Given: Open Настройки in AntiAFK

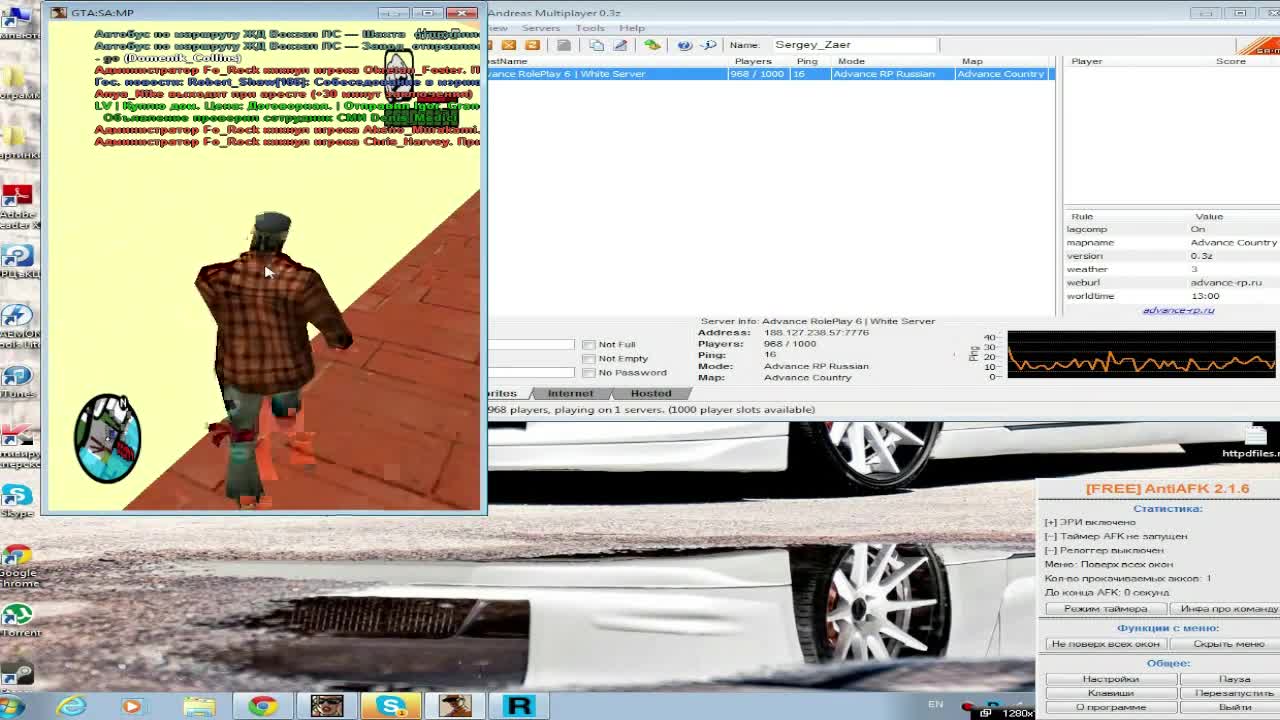Looking at the screenshot, I should (x=1110, y=679).
